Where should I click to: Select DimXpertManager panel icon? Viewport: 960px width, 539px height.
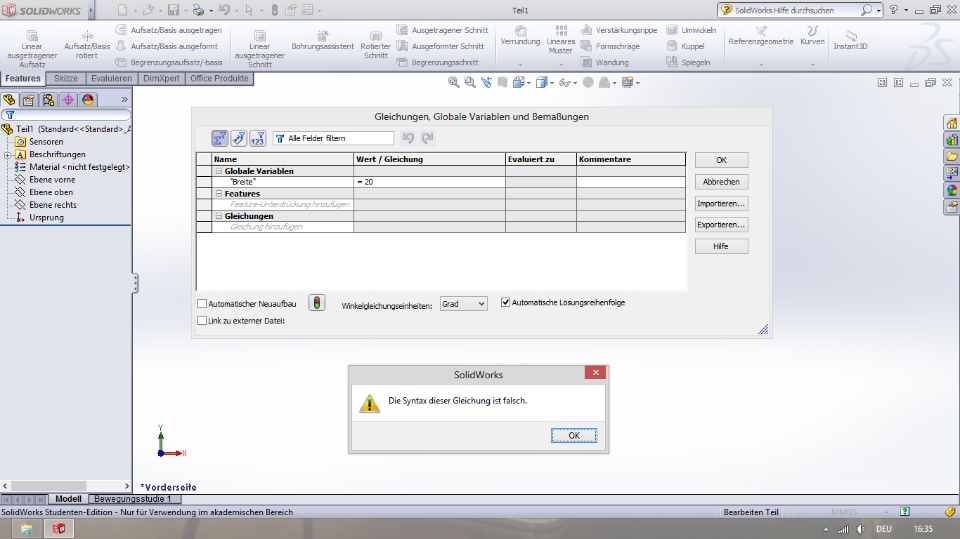(x=68, y=99)
